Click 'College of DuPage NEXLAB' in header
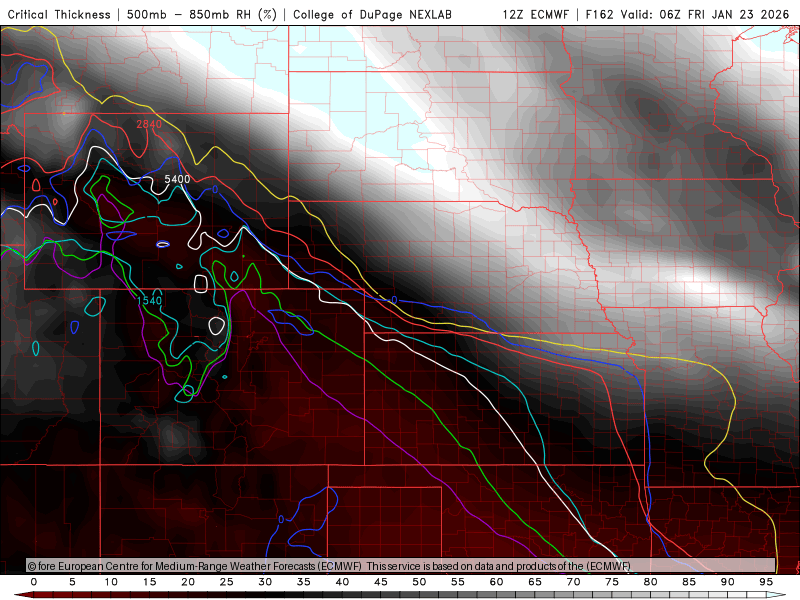The height and width of the screenshot is (600, 800). click(x=372, y=14)
